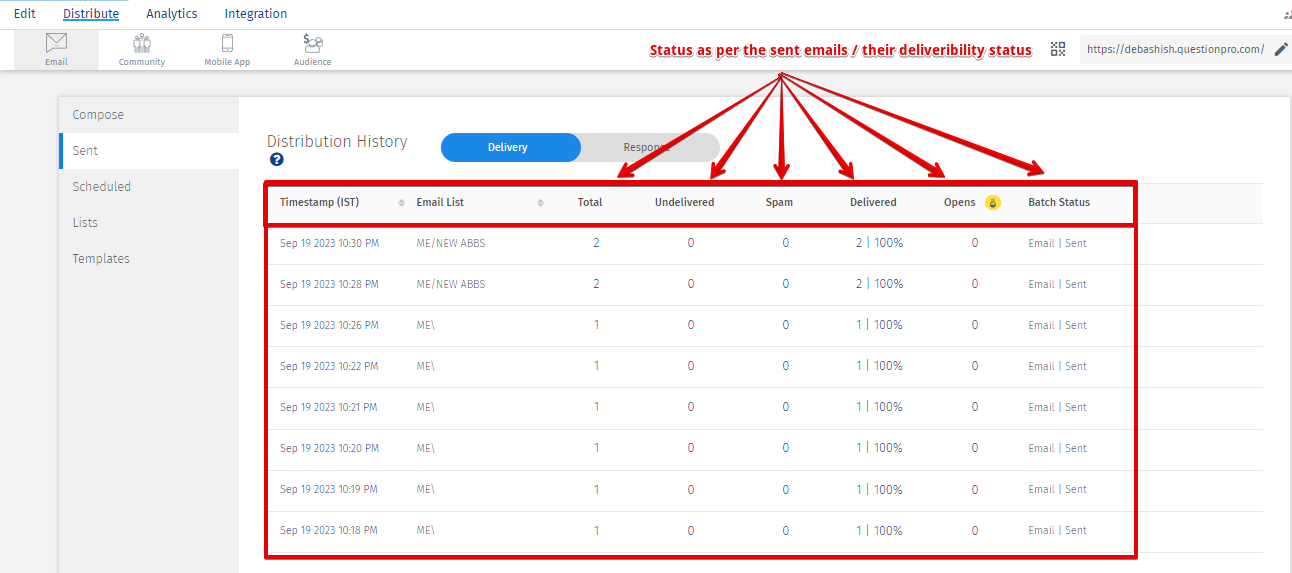Image resolution: width=1292 pixels, height=573 pixels.
Task: Click the Distribution History heading
Action: click(337, 141)
